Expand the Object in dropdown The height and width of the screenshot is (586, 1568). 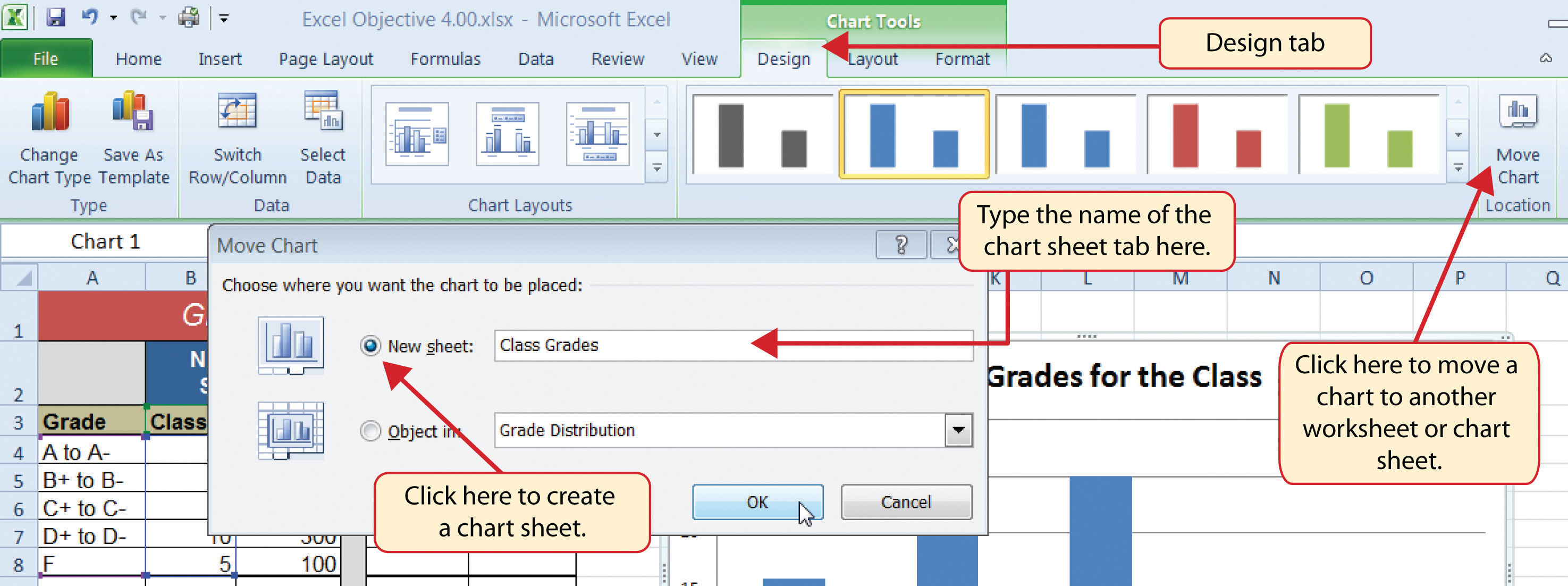point(956,430)
